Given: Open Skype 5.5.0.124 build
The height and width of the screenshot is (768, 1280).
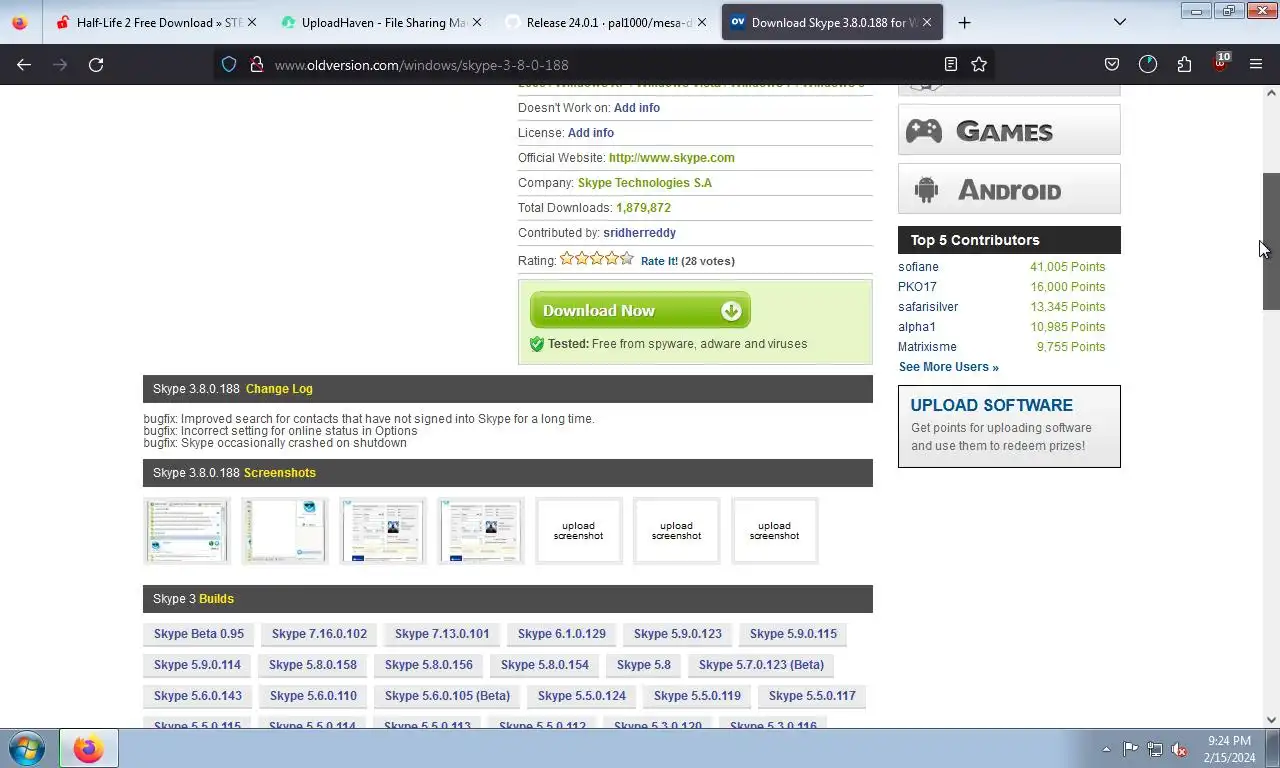Looking at the screenshot, I should pyautogui.click(x=582, y=696).
